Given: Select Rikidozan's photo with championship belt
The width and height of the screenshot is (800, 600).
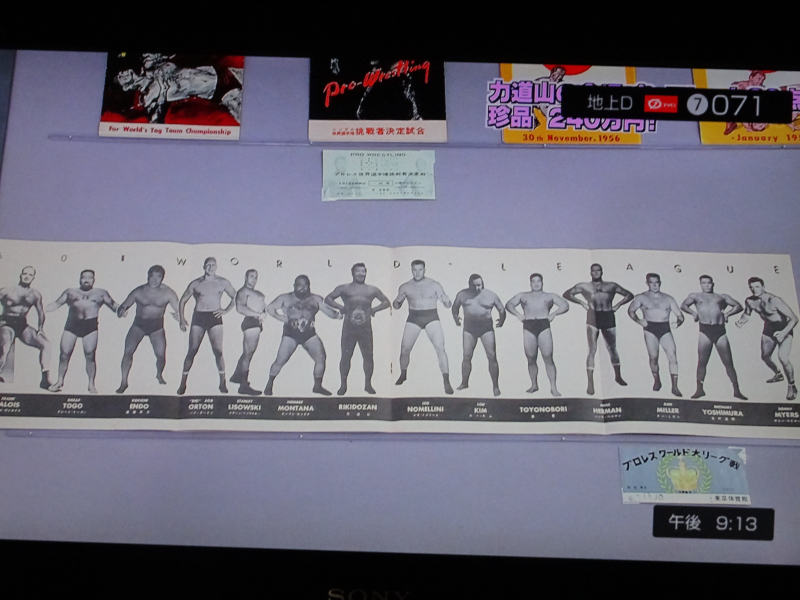Looking at the screenshot, I should pos(357,329).
